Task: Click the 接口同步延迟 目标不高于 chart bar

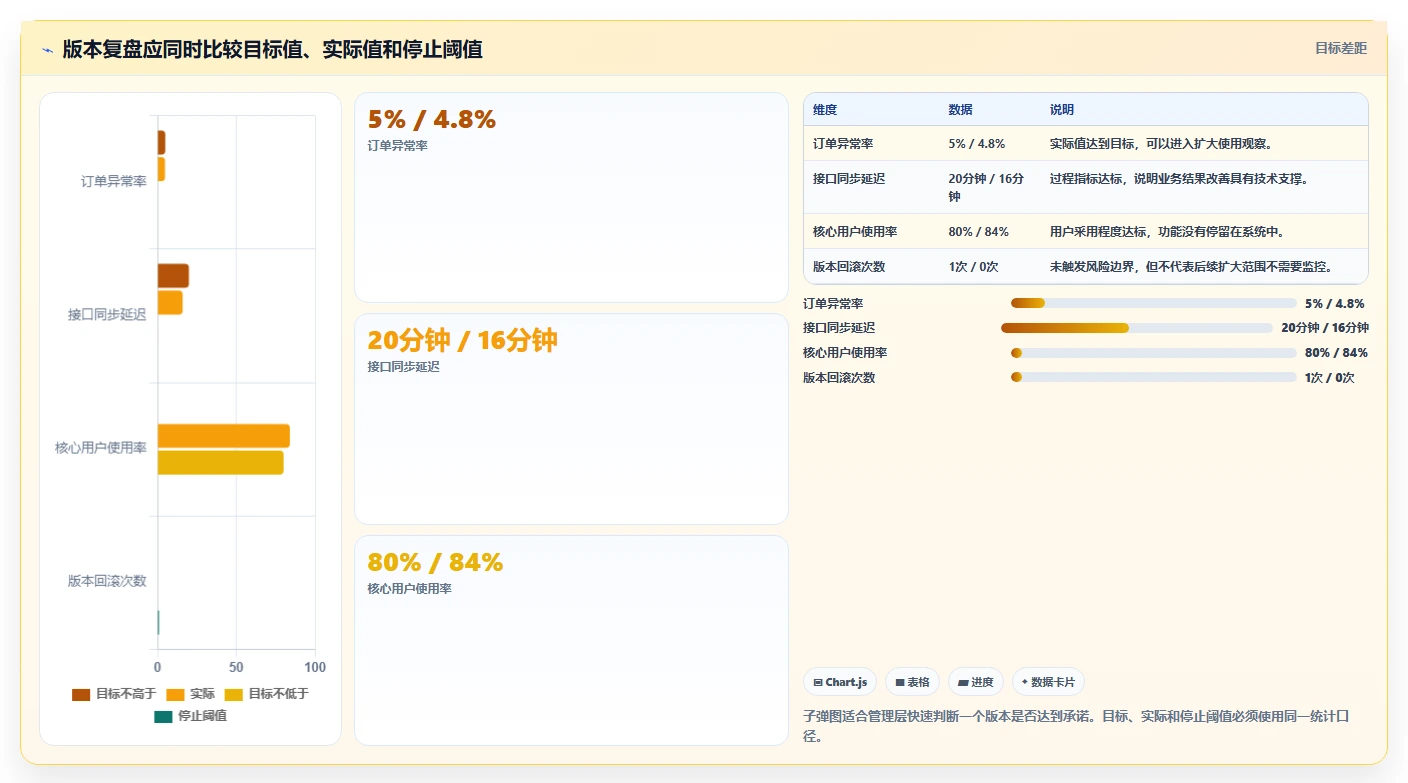Action: [173, 276]
